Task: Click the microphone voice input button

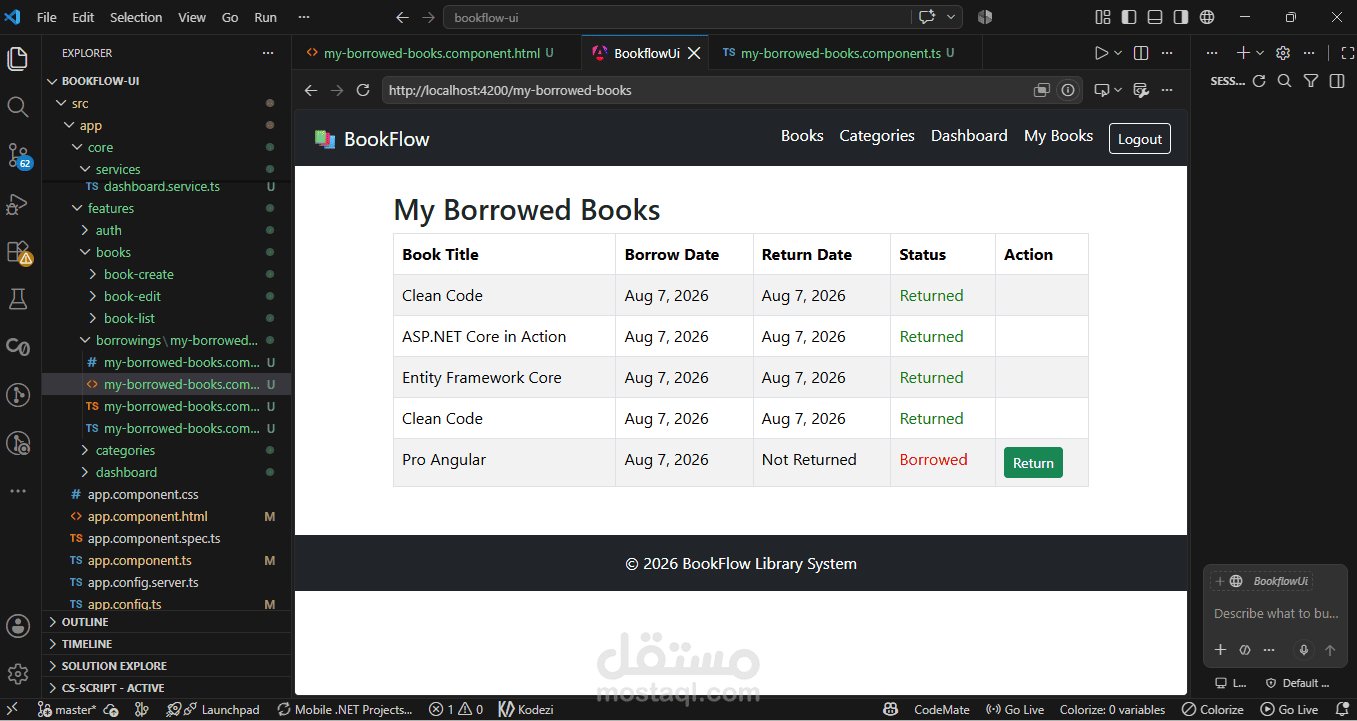Action: (1303, 650)
